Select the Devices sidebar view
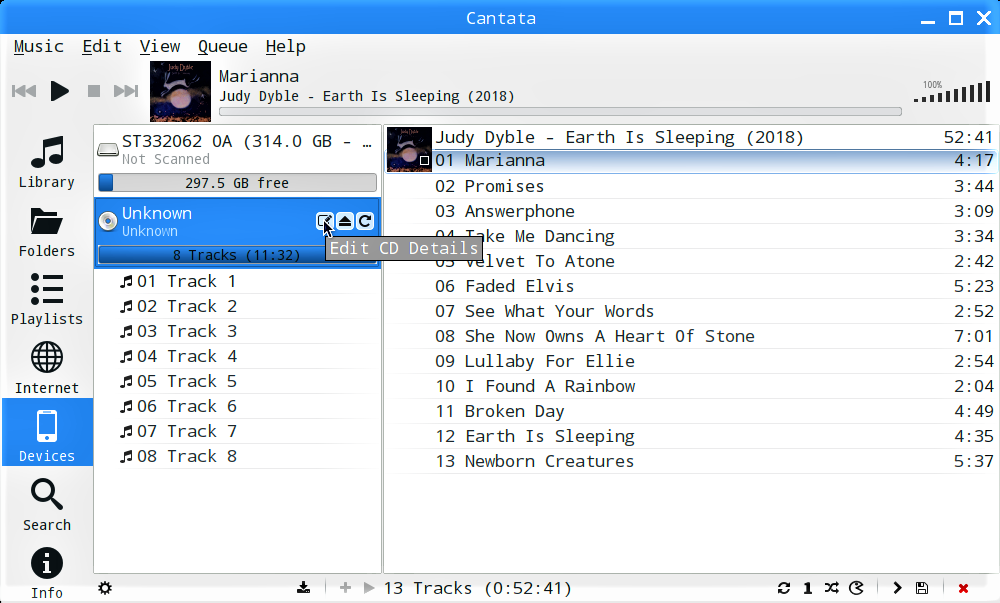 click(x=47, y=432)
